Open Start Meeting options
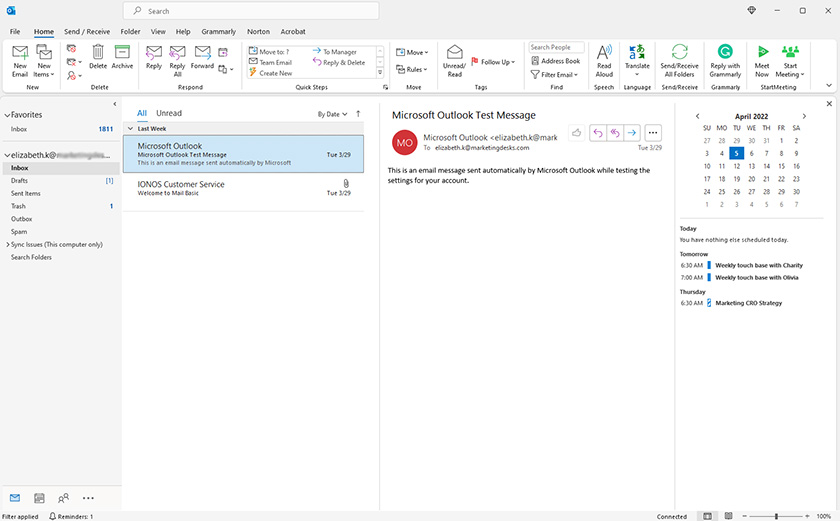 click(790, 61)
